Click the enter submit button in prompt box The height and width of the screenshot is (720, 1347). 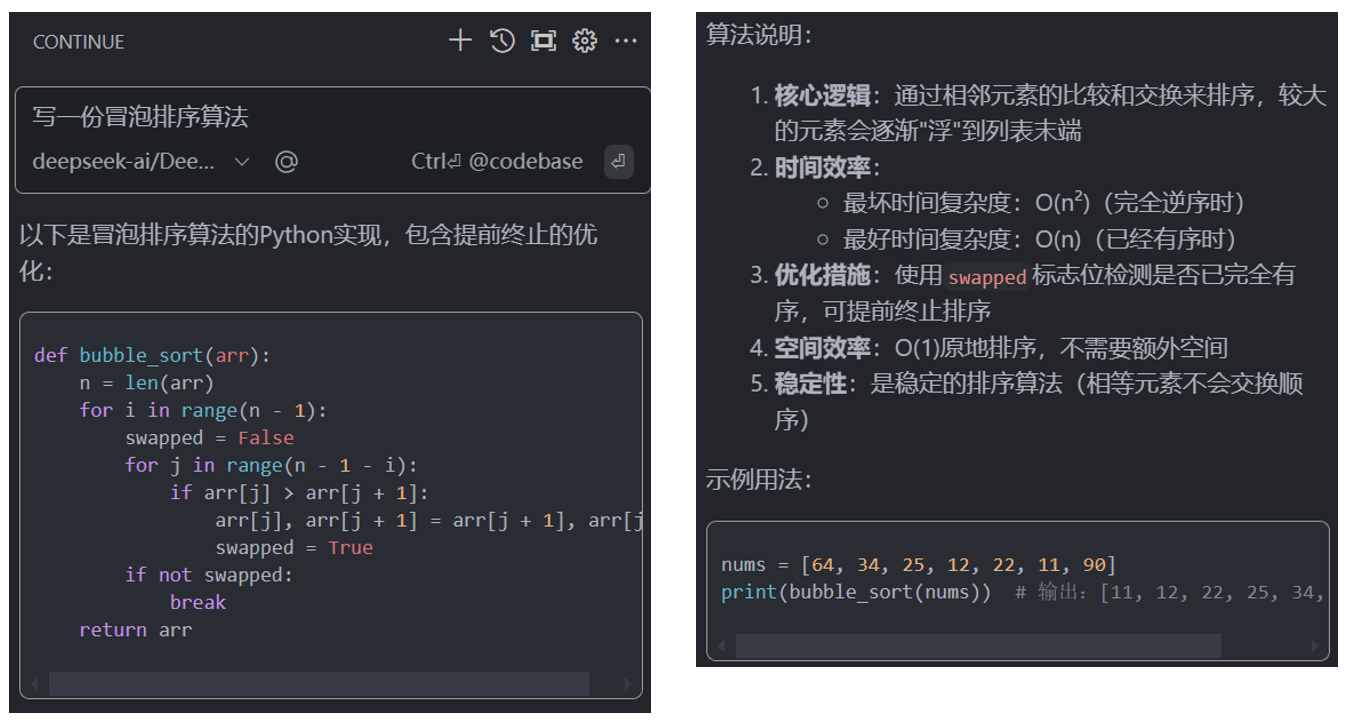tap(618, 161)
